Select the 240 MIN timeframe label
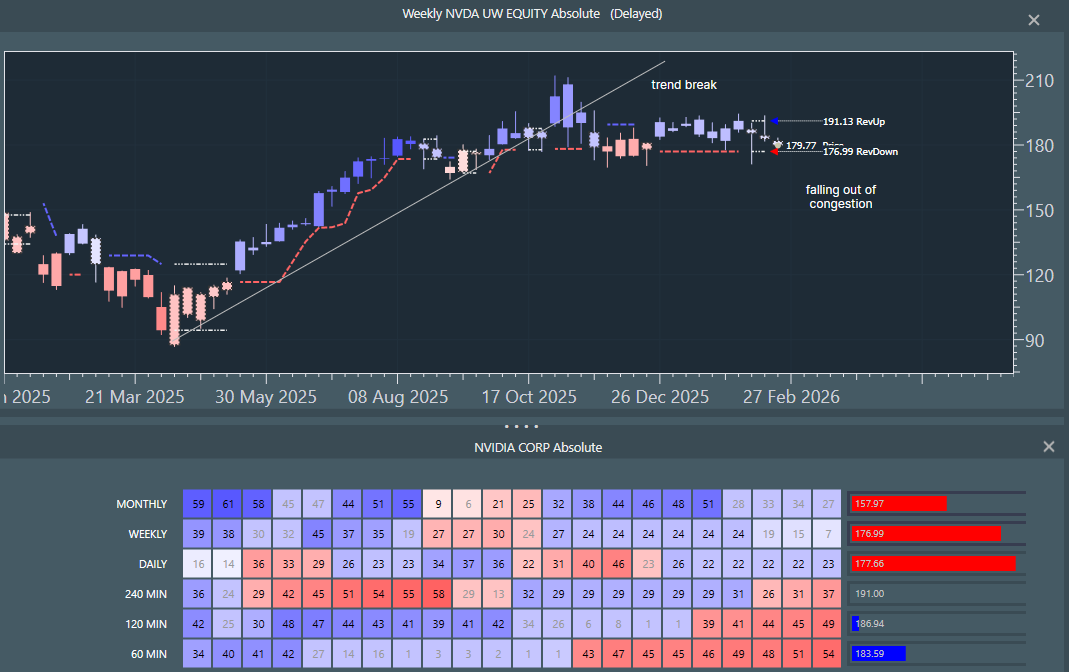This screenshot has width=1069, height=672. point(145,594)
